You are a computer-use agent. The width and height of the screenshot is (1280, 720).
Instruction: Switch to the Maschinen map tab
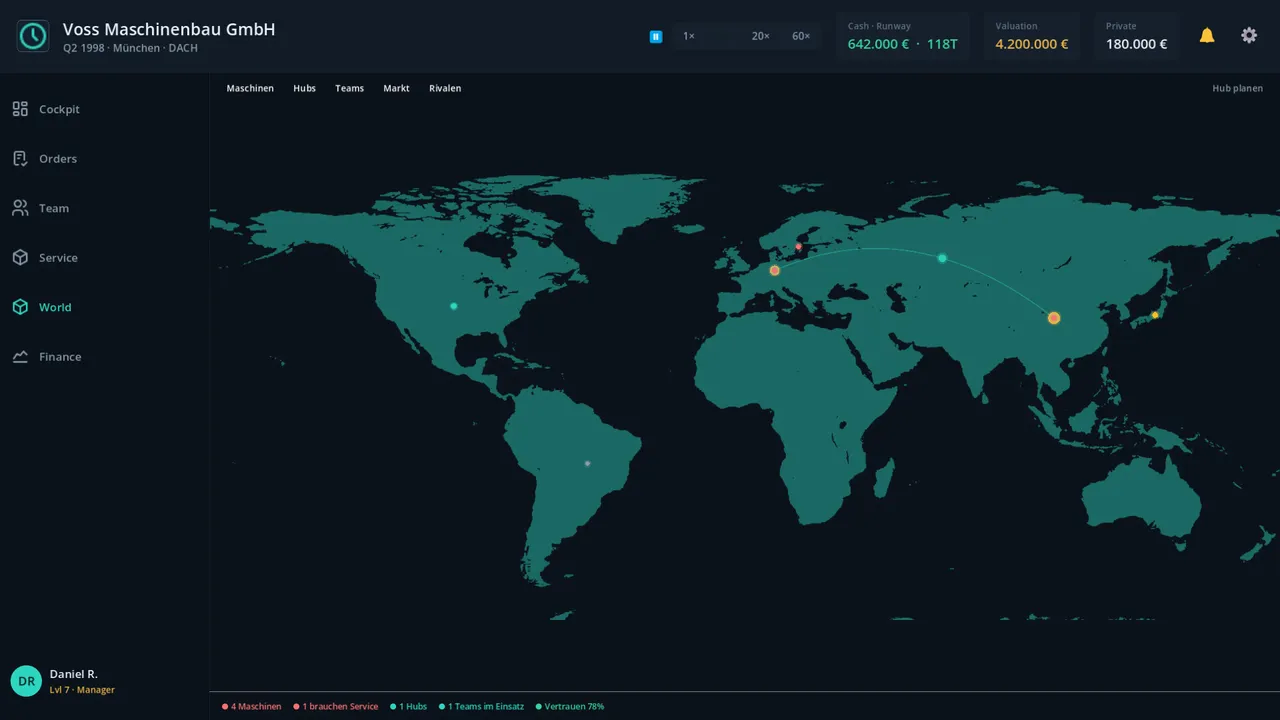(250, 88)
